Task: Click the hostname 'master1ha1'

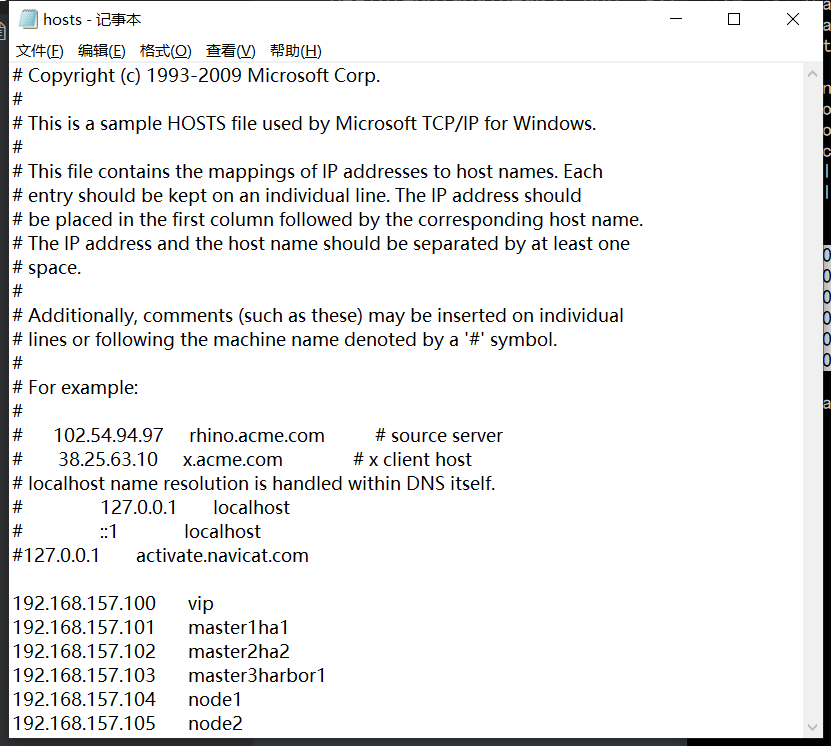Action: click(x=238, y=628)
